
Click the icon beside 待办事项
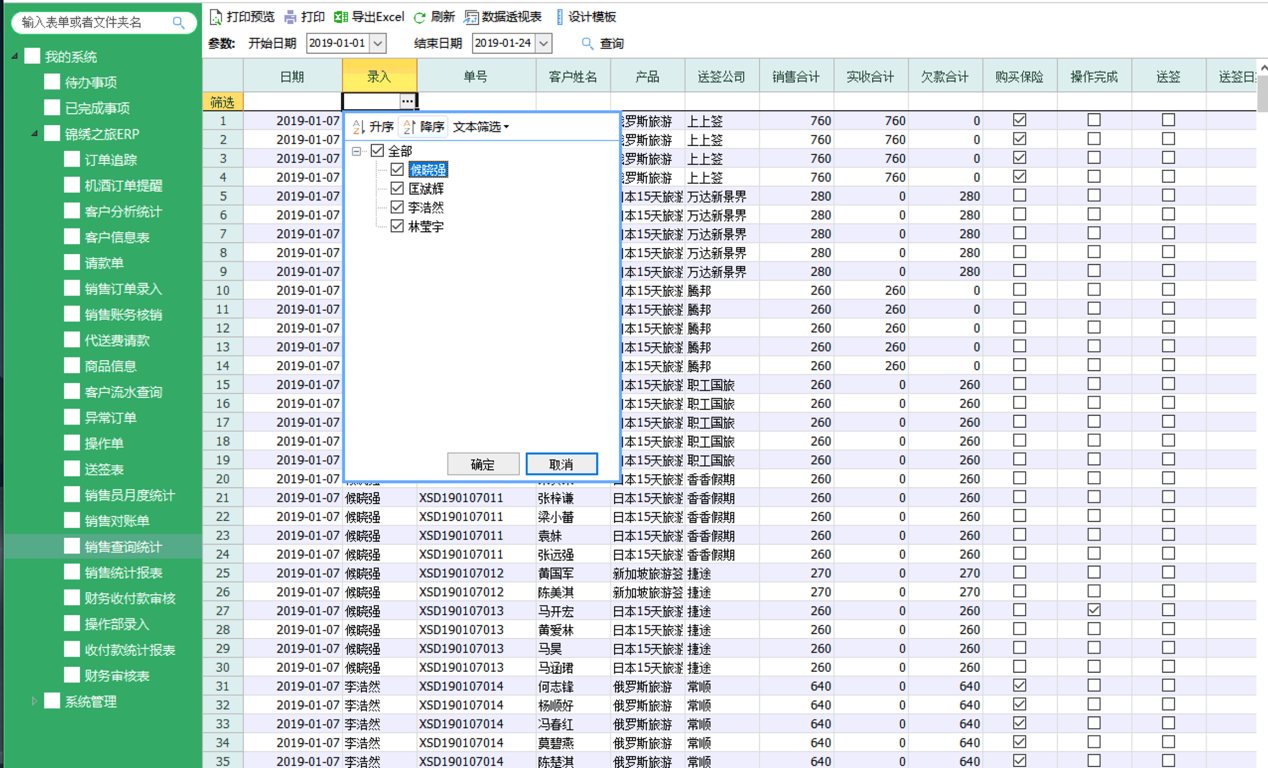pyautogui.click(x=52, y=82)
